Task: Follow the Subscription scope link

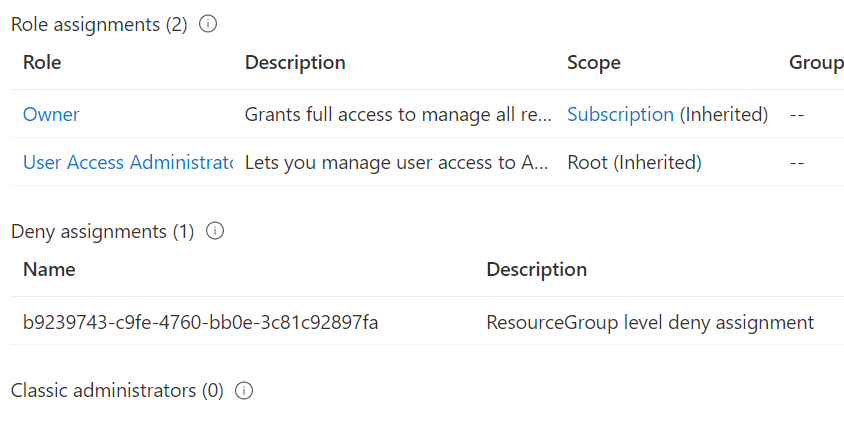Action: [x=620, y=114]
